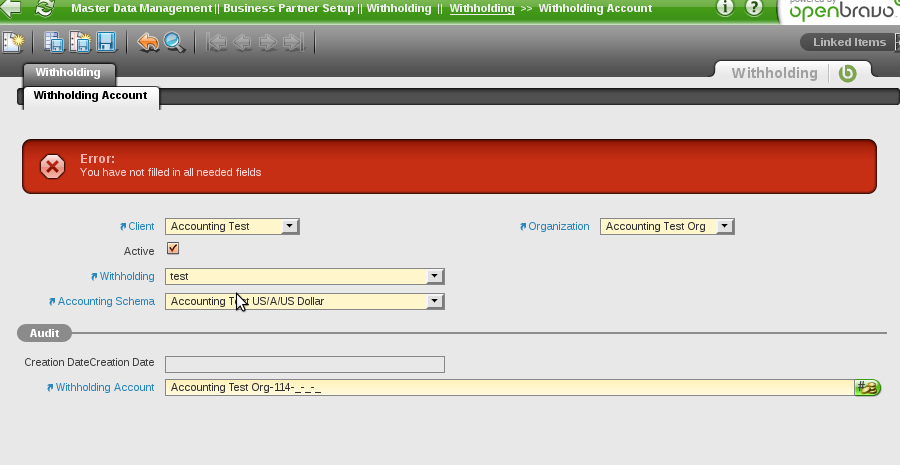Follow the Accounting Schema label link

point(106,301)
